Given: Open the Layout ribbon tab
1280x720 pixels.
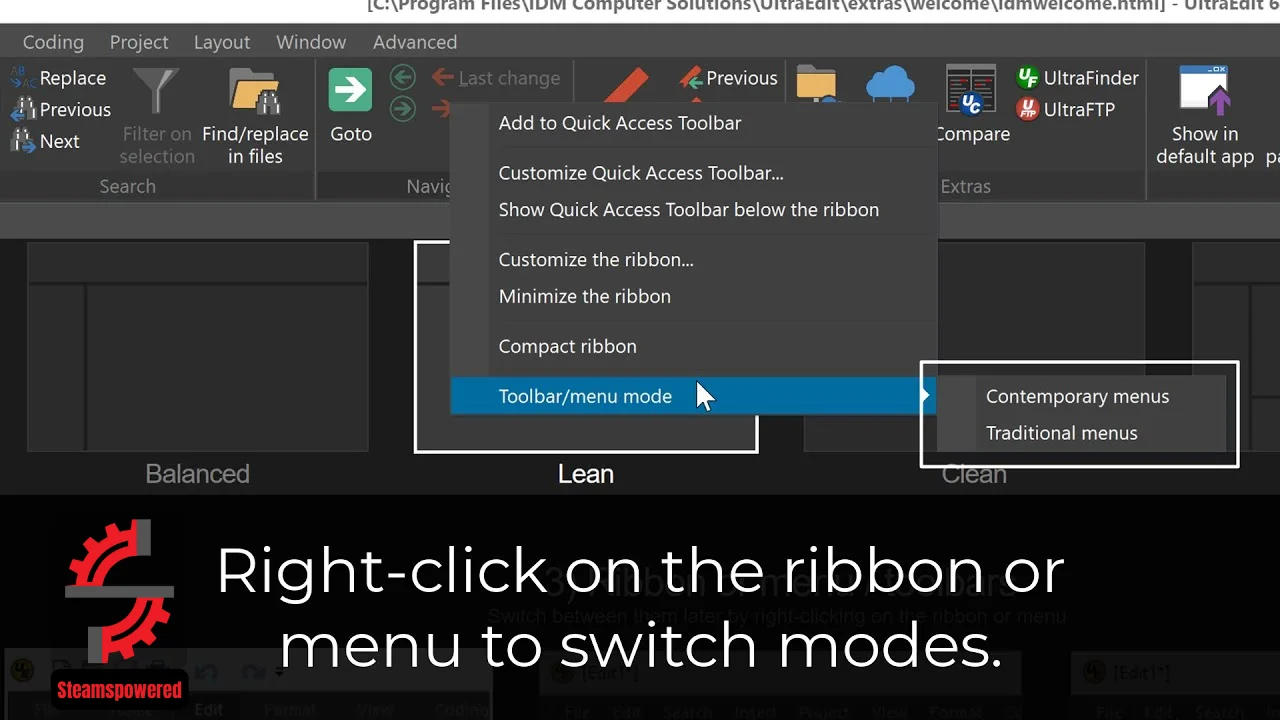Looking at the screenshot, I should 222,42.
